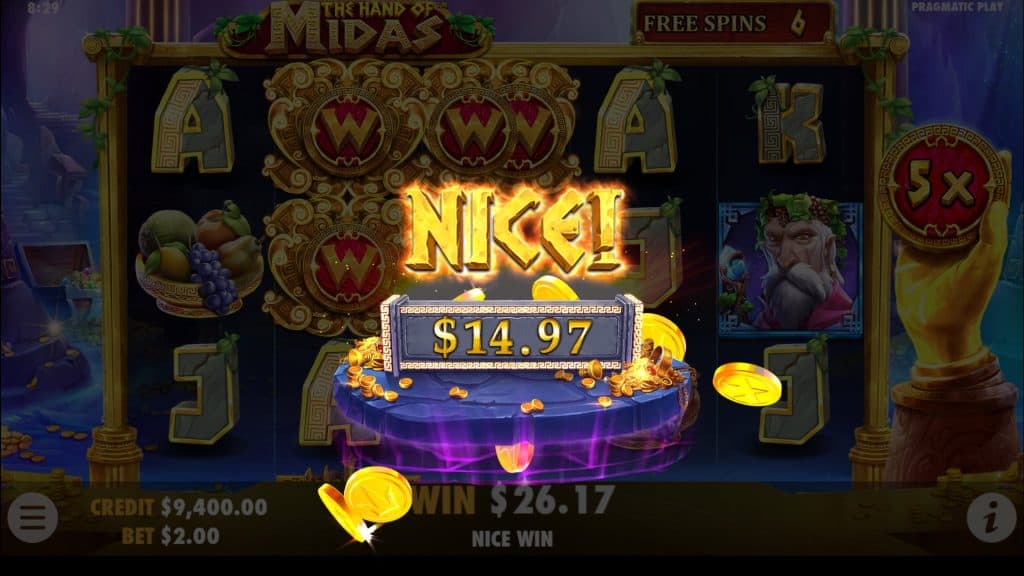The height and width of the screenshot is (576, 1024).
Task: Click the flying gold coin by the platform
Action: (746, 385)
